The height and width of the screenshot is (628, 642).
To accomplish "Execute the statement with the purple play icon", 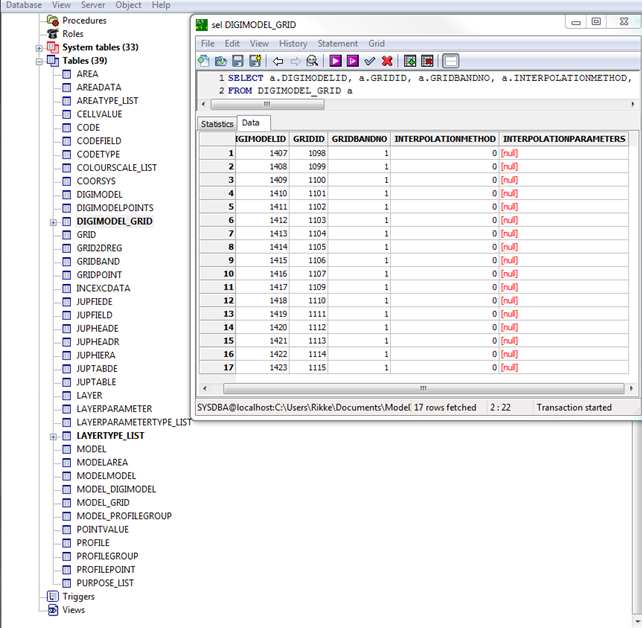I will pyautogui.click(x=335, y=61).
